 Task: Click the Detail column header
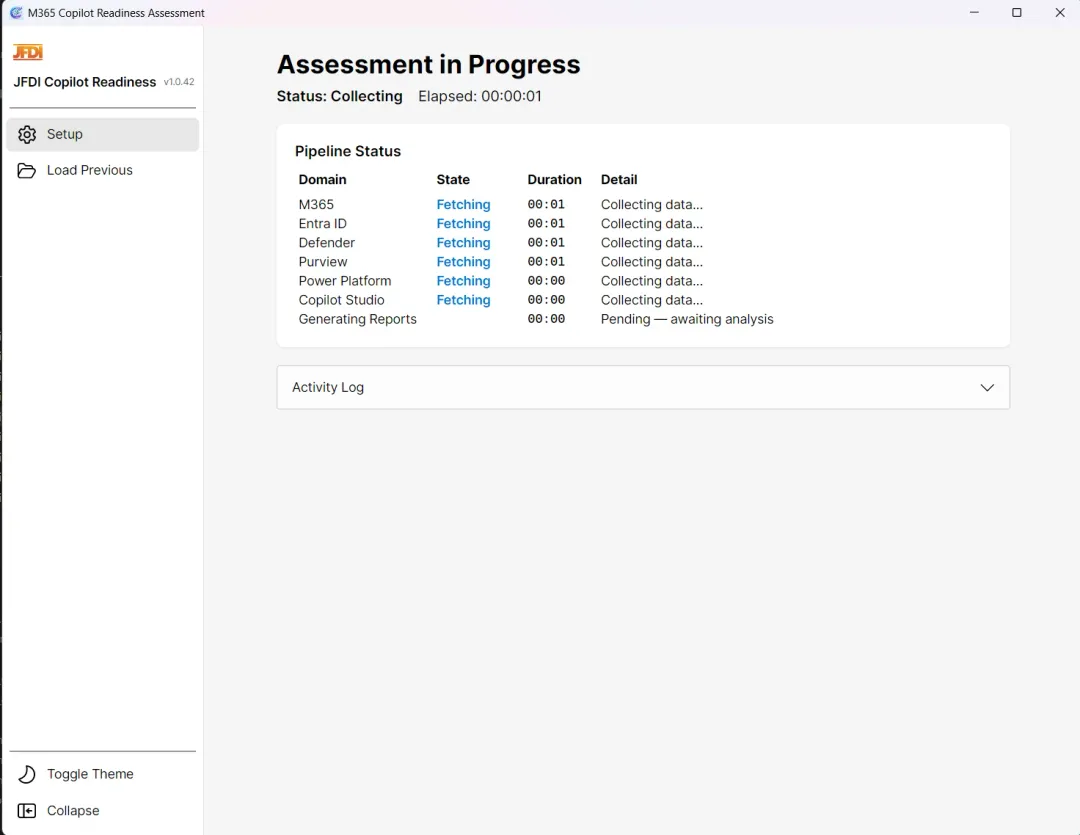pyautogui.click(x=619, y=180)
